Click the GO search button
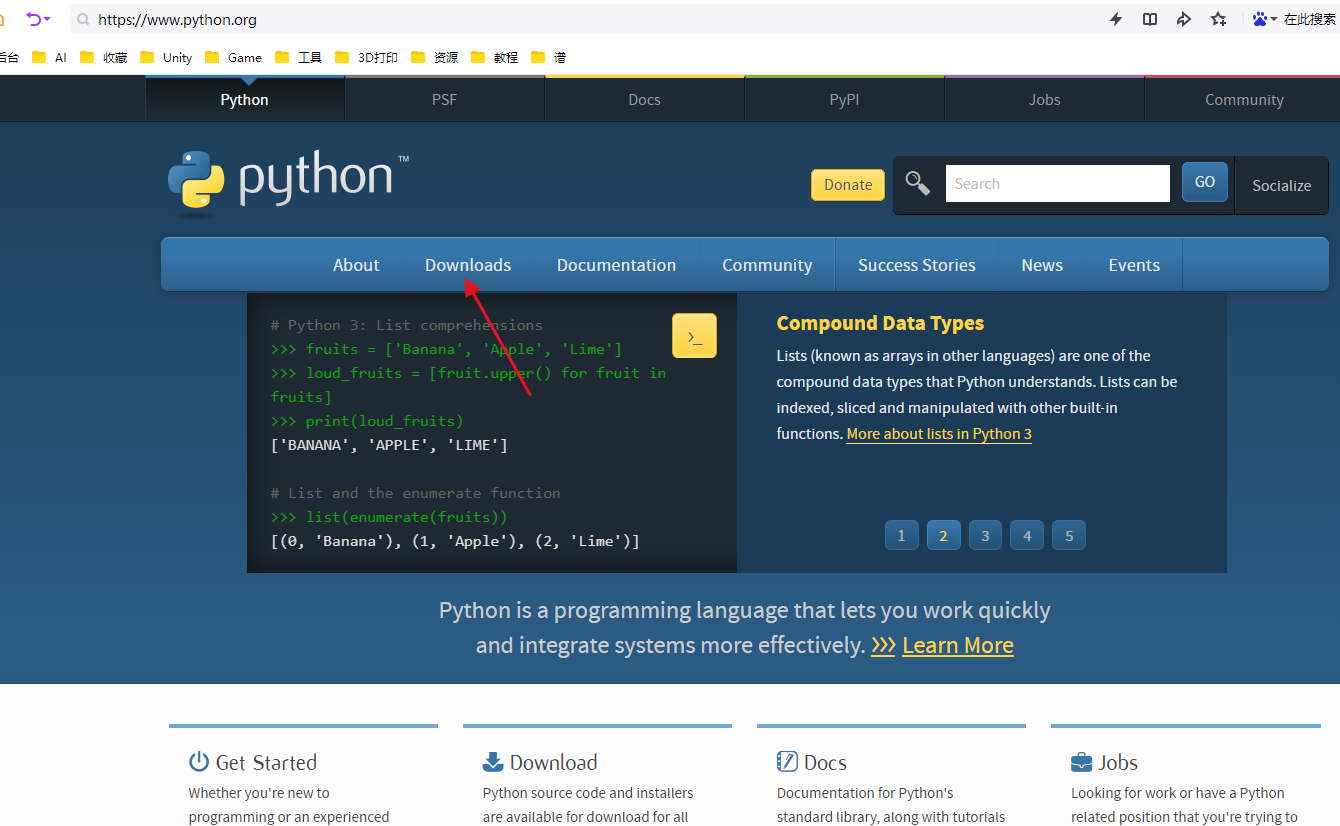The width and height of the screenshot is (1340, 826). click(x=1205, y=182)
